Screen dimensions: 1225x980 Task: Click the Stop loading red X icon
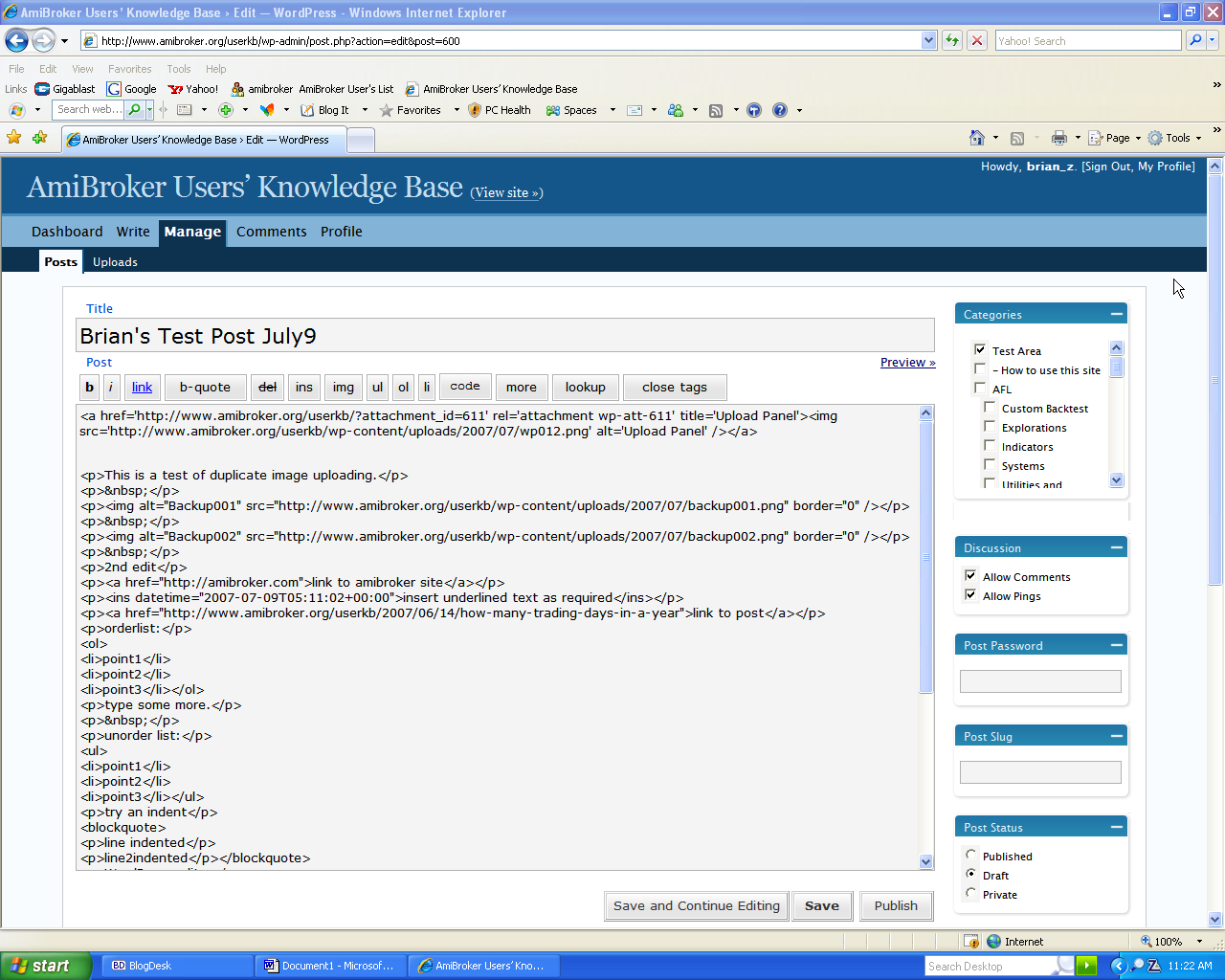[x=976, y=40]
